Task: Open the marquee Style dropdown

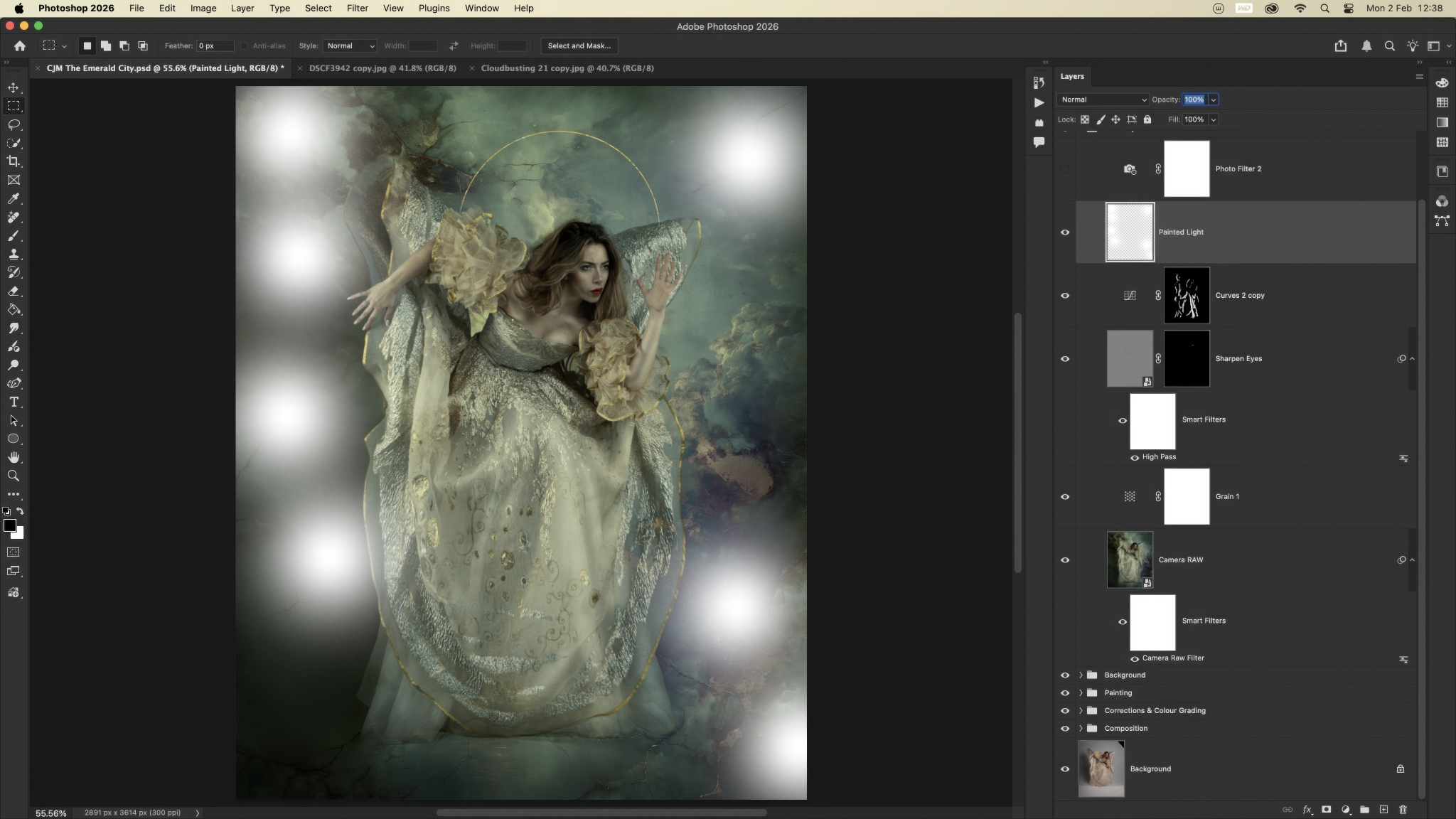Action: tap(349, 45)
